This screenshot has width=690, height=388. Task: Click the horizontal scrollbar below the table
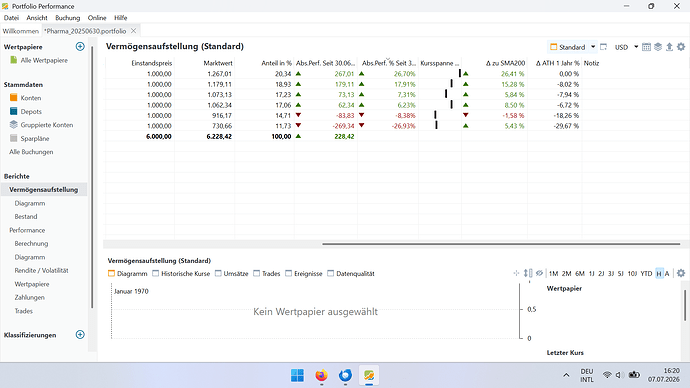tap(501, 244)
